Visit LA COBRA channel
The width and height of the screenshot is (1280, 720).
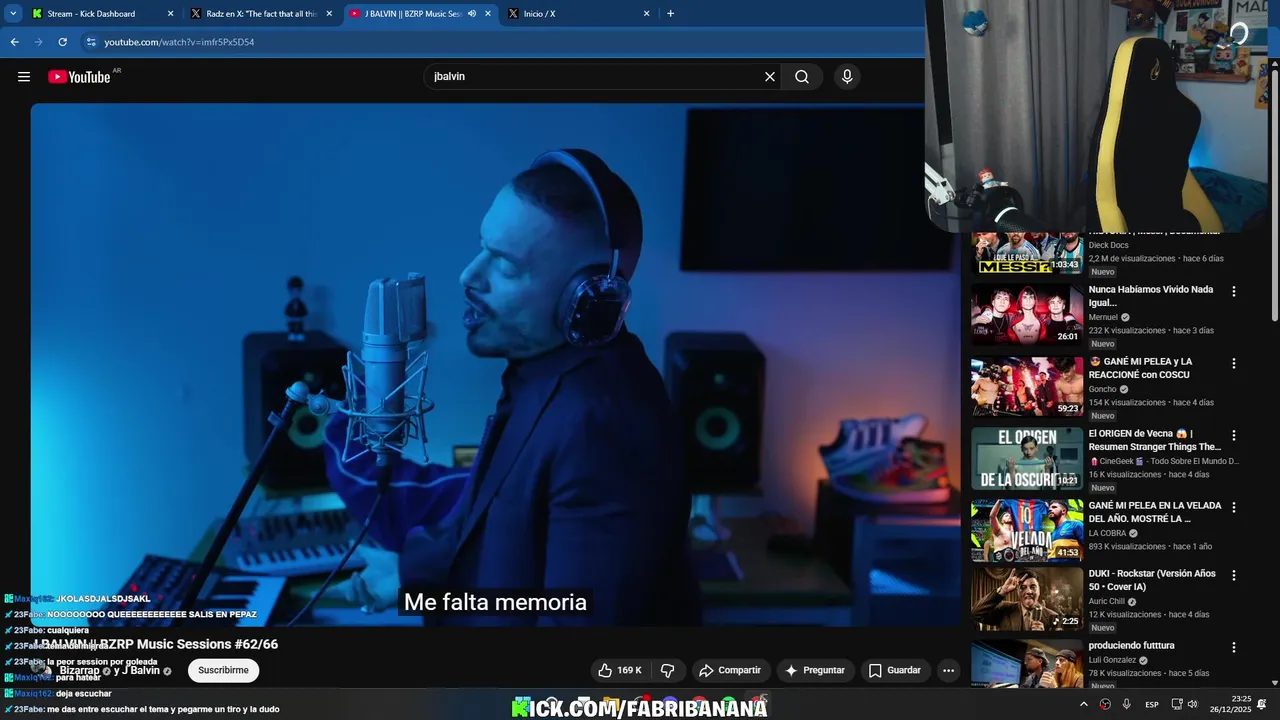(1107, 533)
